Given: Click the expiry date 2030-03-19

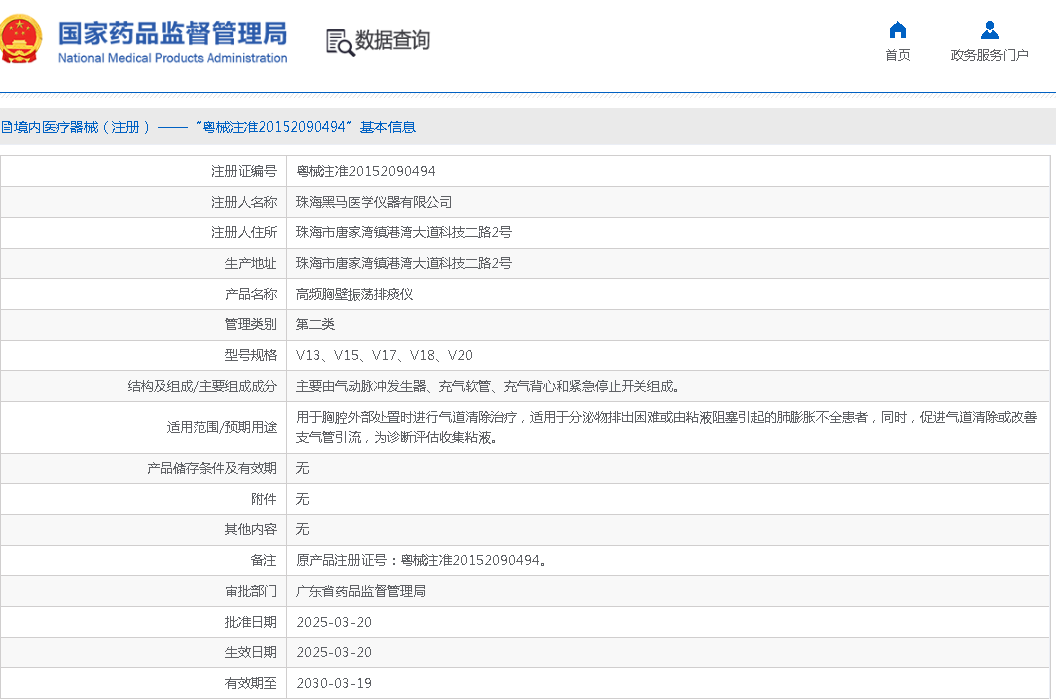Looking at the screenshot, I should click(x=334, y=684).
